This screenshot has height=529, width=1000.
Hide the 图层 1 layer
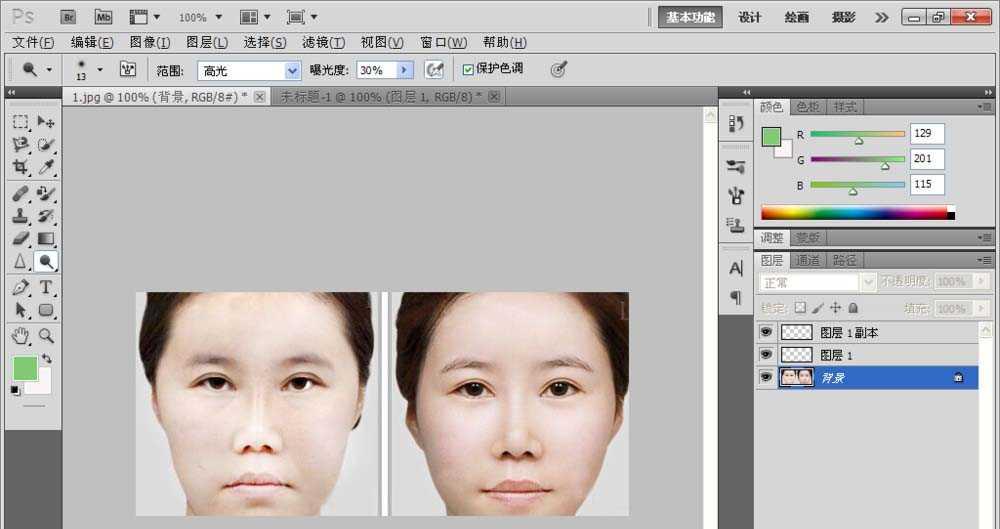(x=767, y=354)
